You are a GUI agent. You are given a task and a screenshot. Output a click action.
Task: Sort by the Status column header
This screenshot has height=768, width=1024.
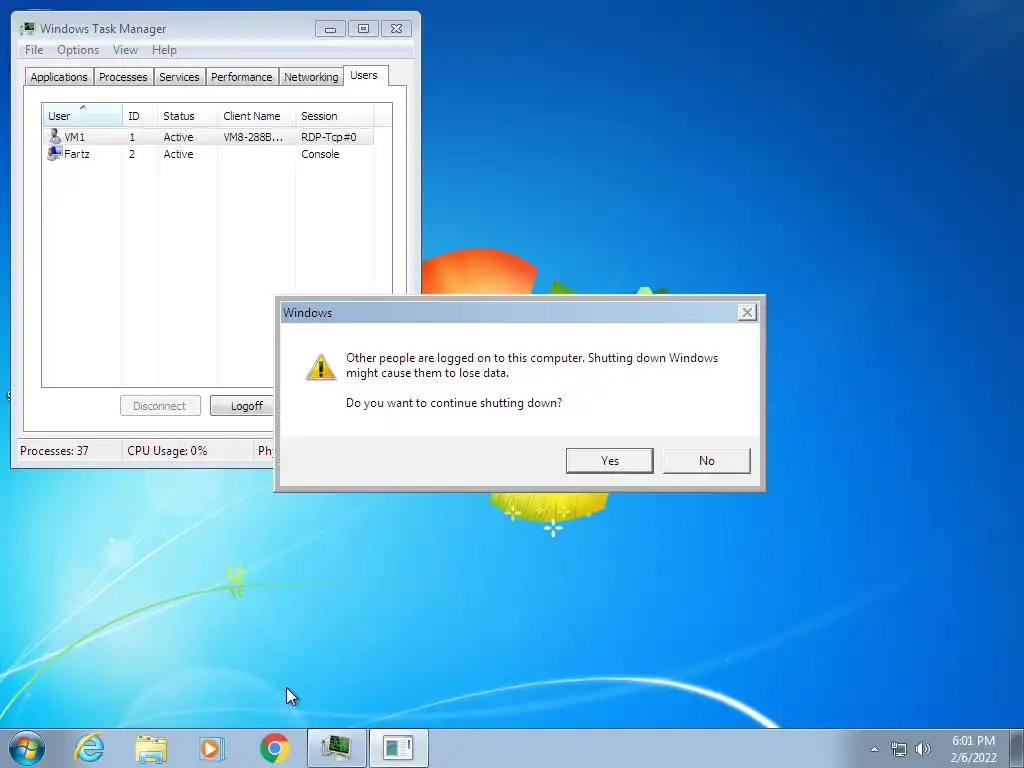[187, 116]
